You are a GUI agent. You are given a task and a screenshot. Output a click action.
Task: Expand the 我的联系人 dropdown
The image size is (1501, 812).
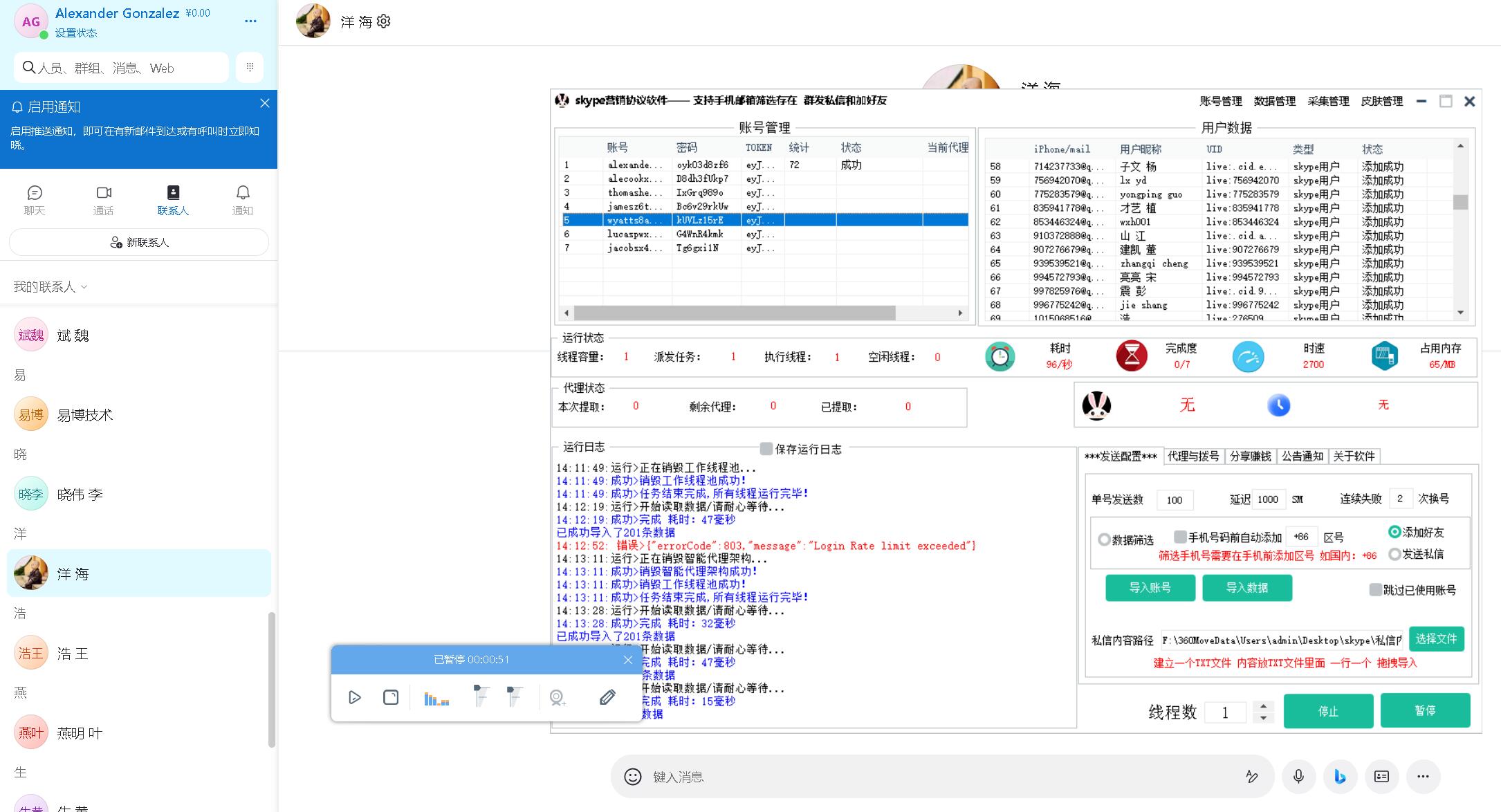pos(50,286)
